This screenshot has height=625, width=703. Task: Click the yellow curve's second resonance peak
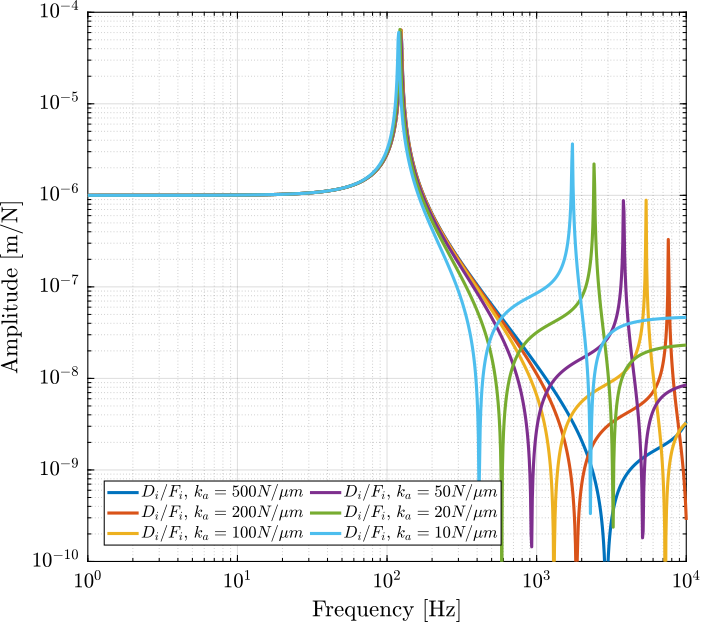646,202
